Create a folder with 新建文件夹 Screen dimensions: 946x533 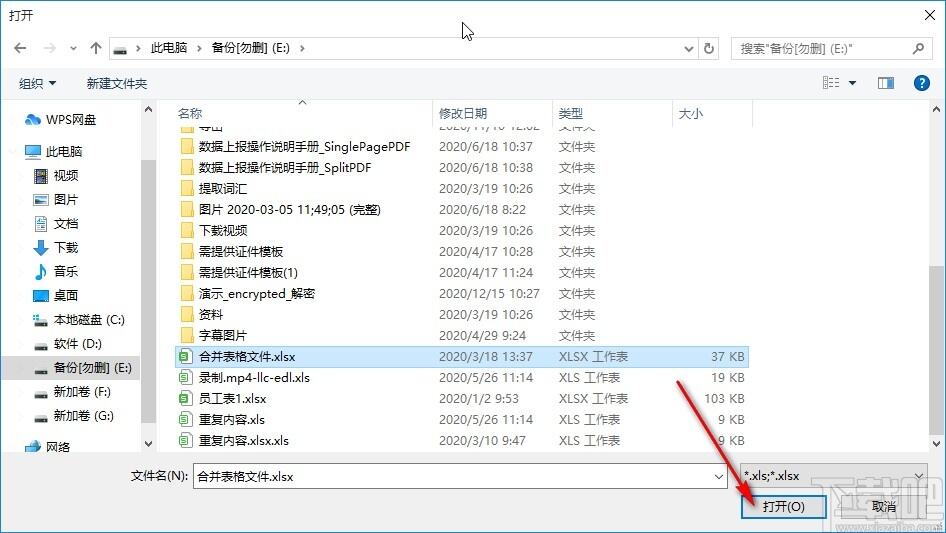116,83
